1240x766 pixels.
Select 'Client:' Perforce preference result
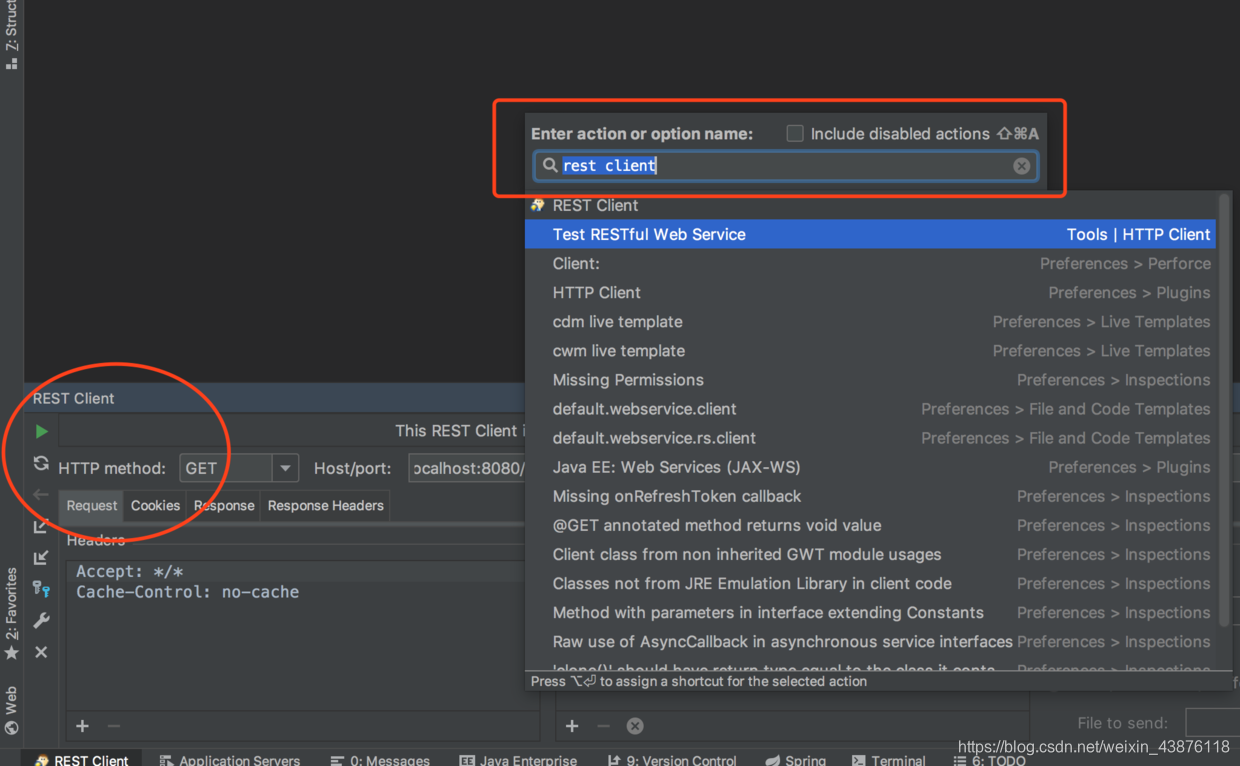[x=870, y=263]
